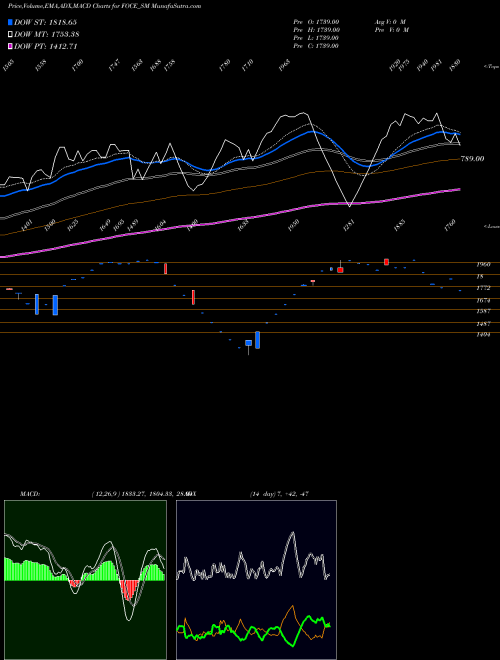Click the blue DOW ST legend swatch
Screen dimensions: 500x660
point(10,22)
